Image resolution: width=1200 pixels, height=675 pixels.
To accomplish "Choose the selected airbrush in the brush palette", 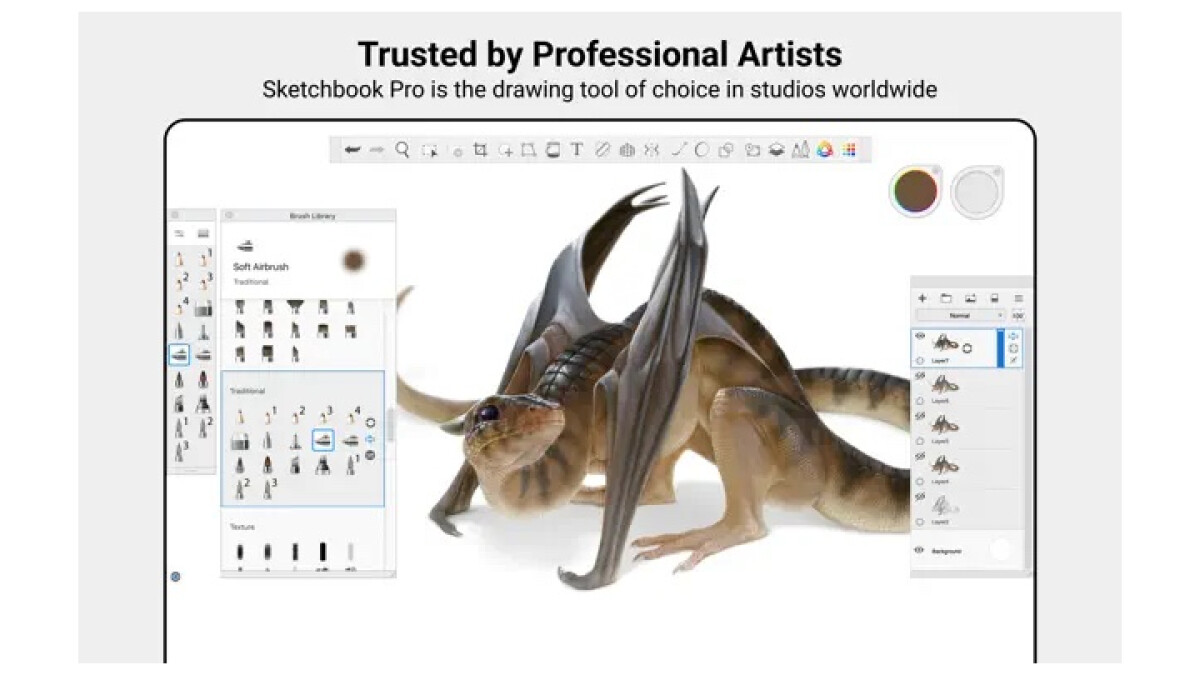I will pos(180,354).
